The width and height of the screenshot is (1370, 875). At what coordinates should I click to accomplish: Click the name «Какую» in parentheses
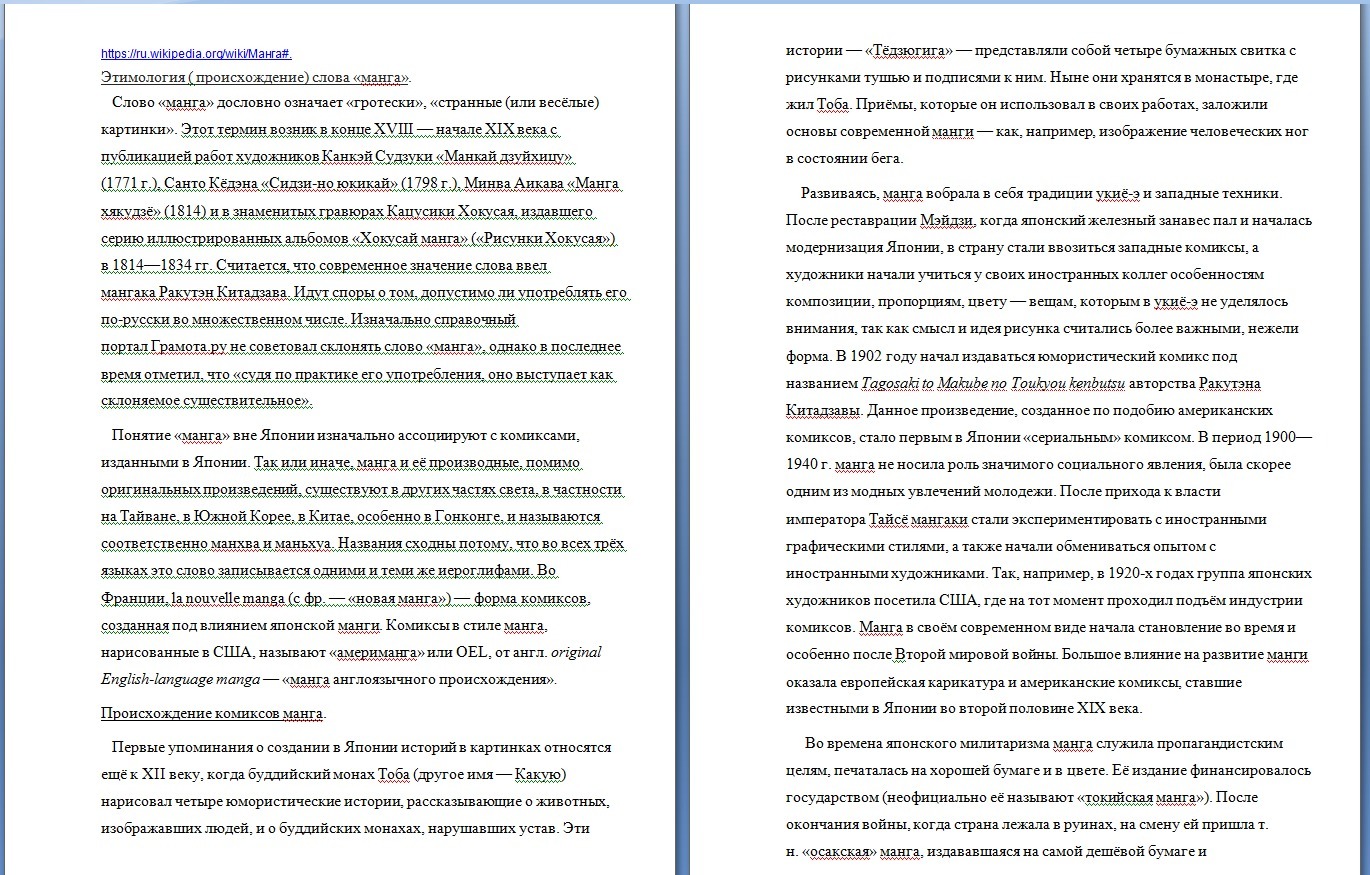[541, 775]
